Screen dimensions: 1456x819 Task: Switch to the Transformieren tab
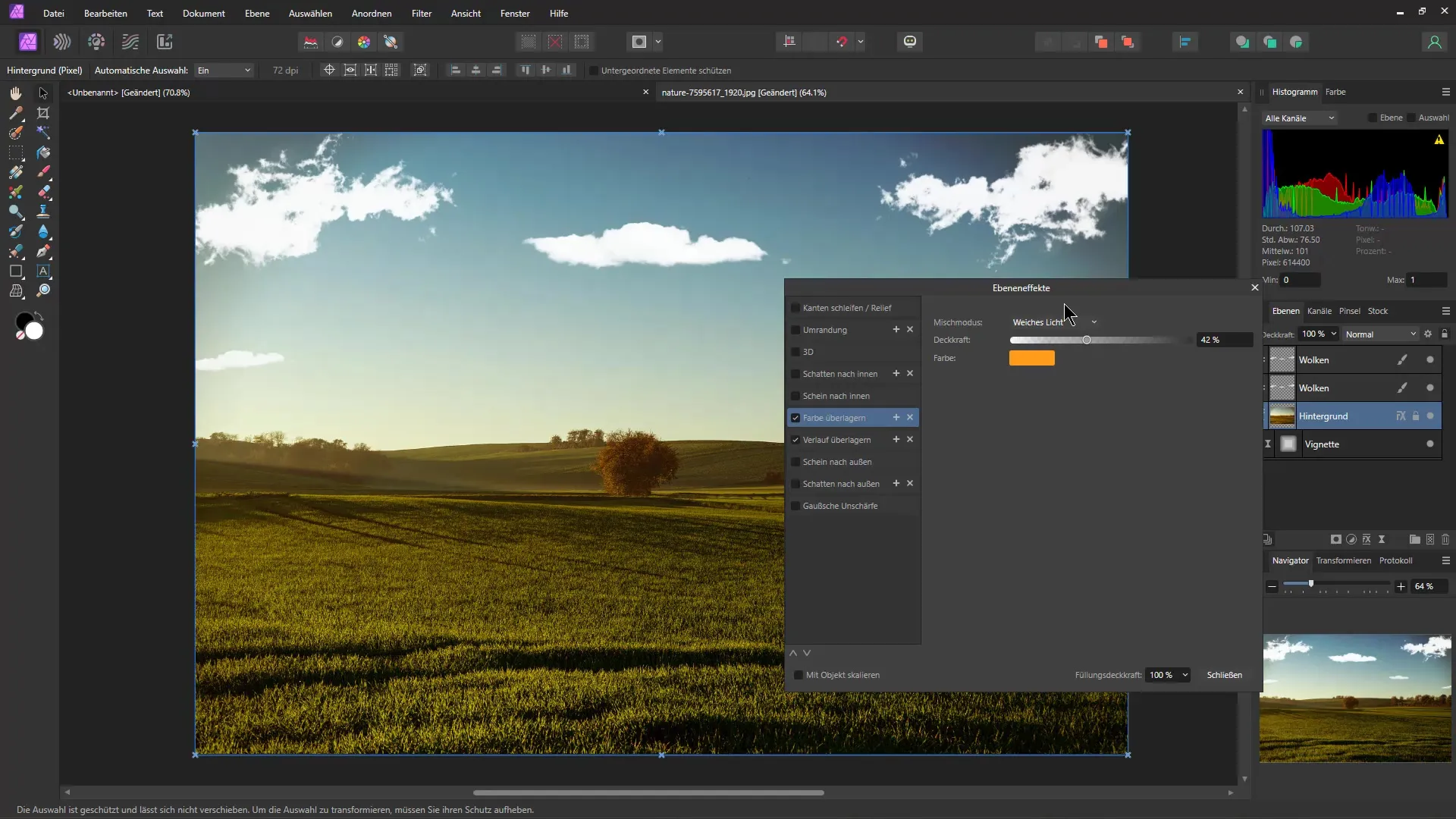click(1343, 560)
